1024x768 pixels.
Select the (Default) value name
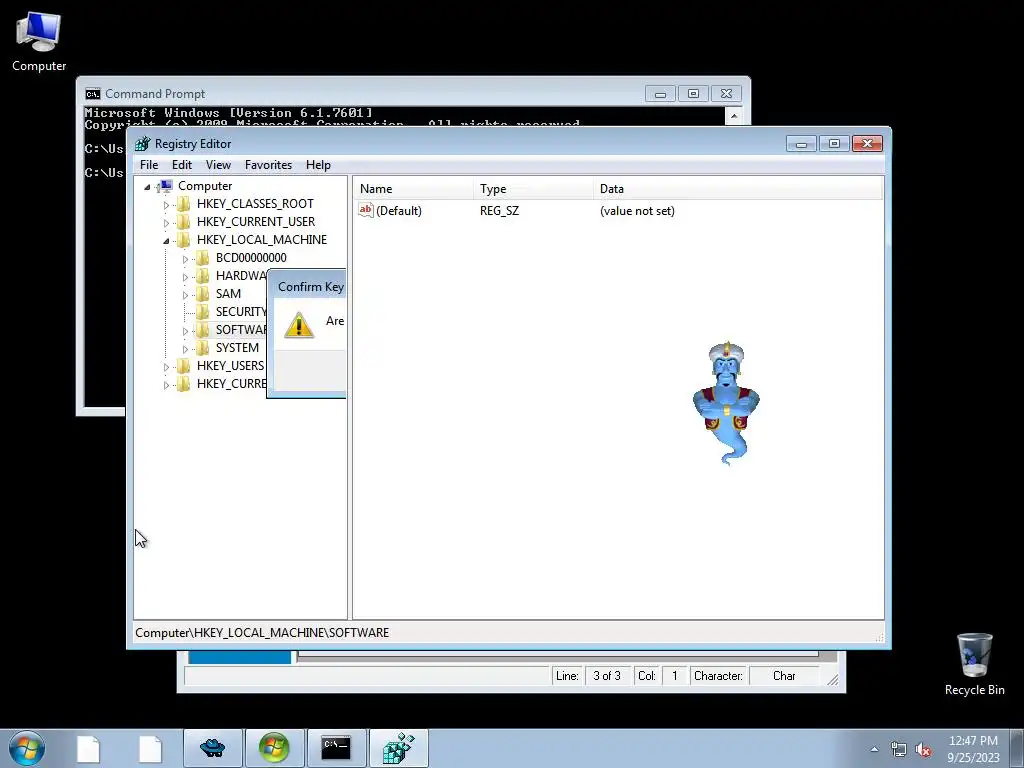tap(399, 211)
